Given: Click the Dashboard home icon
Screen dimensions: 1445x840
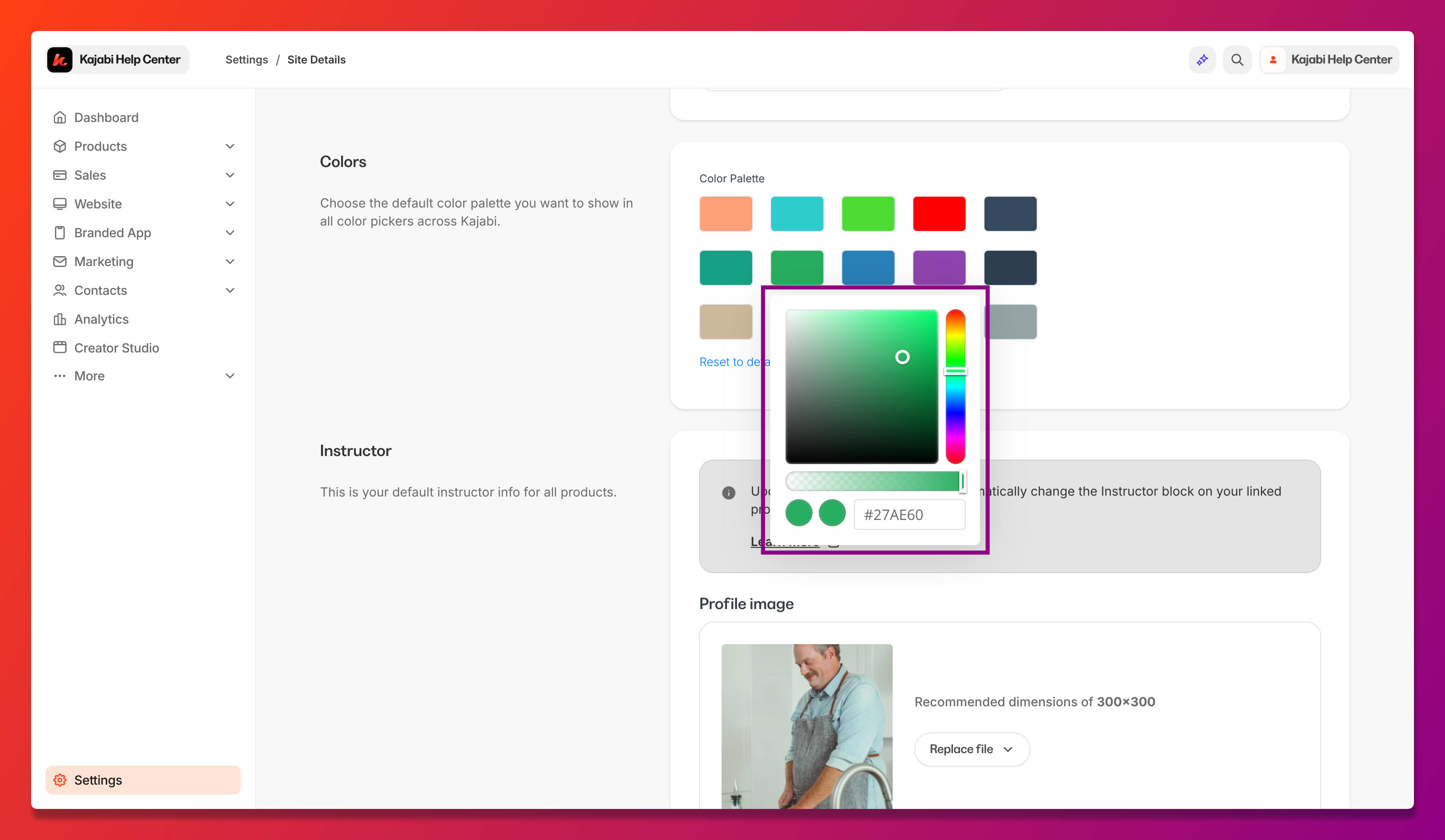Looking at the screenshot, I should pos(59,117).
